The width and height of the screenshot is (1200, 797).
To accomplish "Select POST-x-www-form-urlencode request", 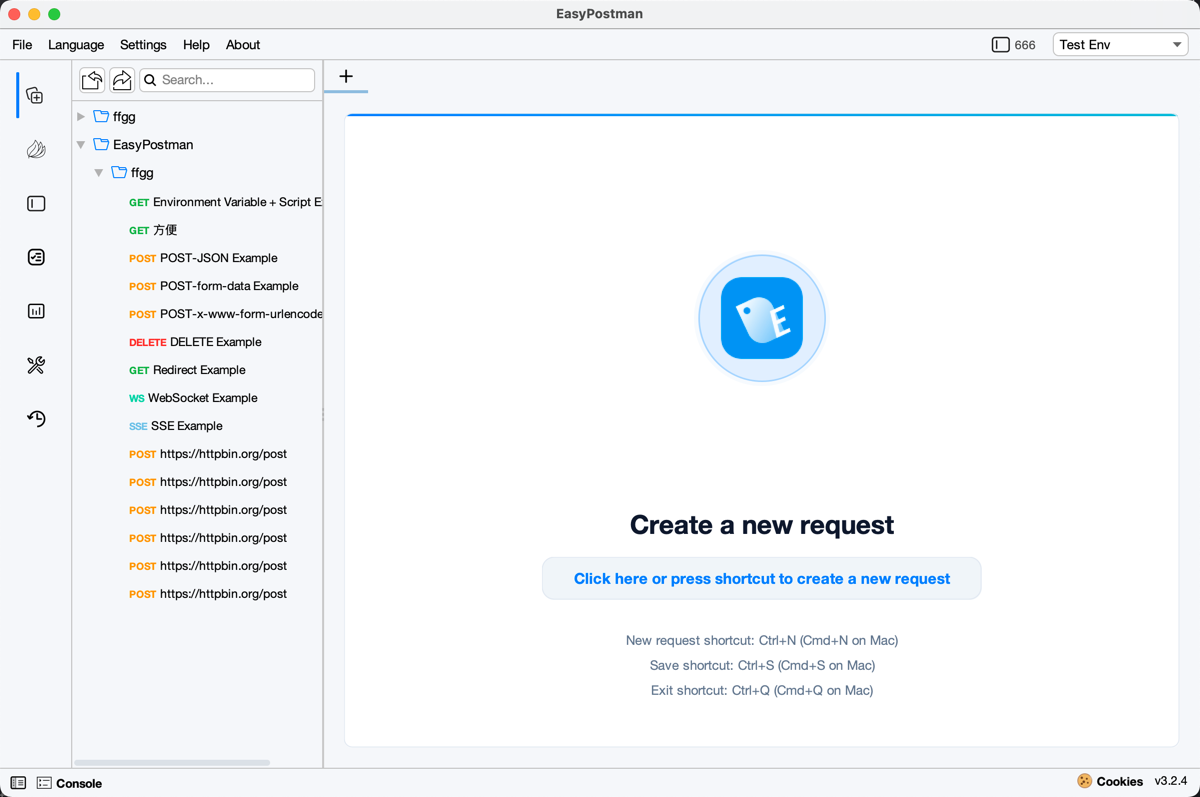I will coord(226,314).
